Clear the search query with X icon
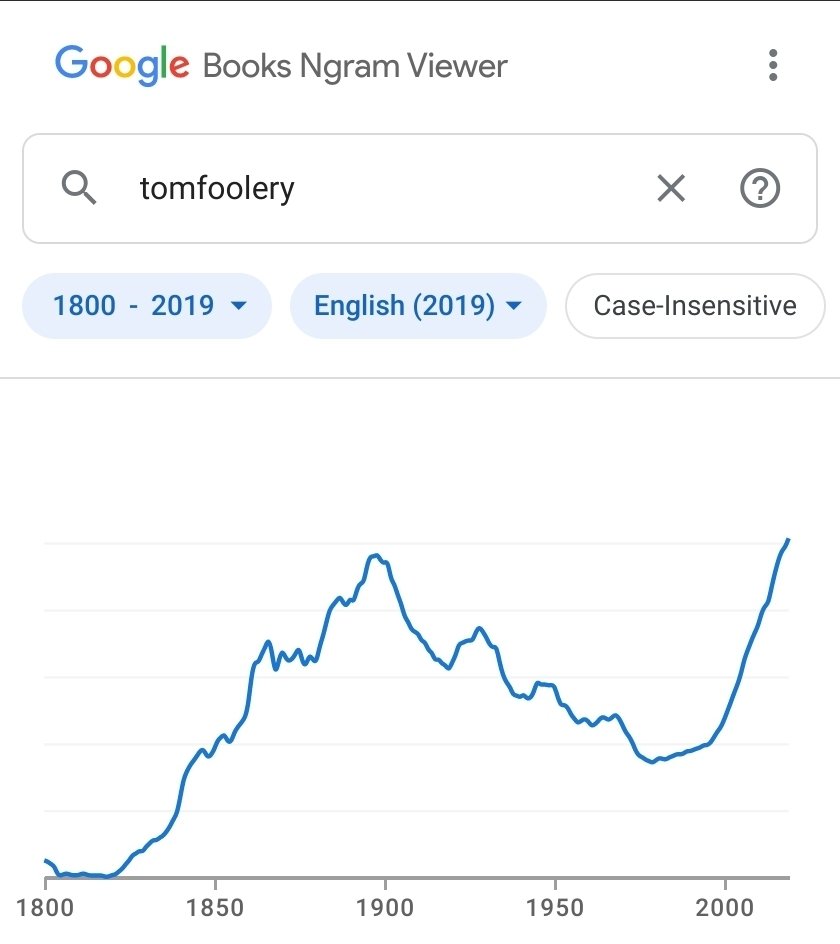The image size is (840, 944). (671, 188)
